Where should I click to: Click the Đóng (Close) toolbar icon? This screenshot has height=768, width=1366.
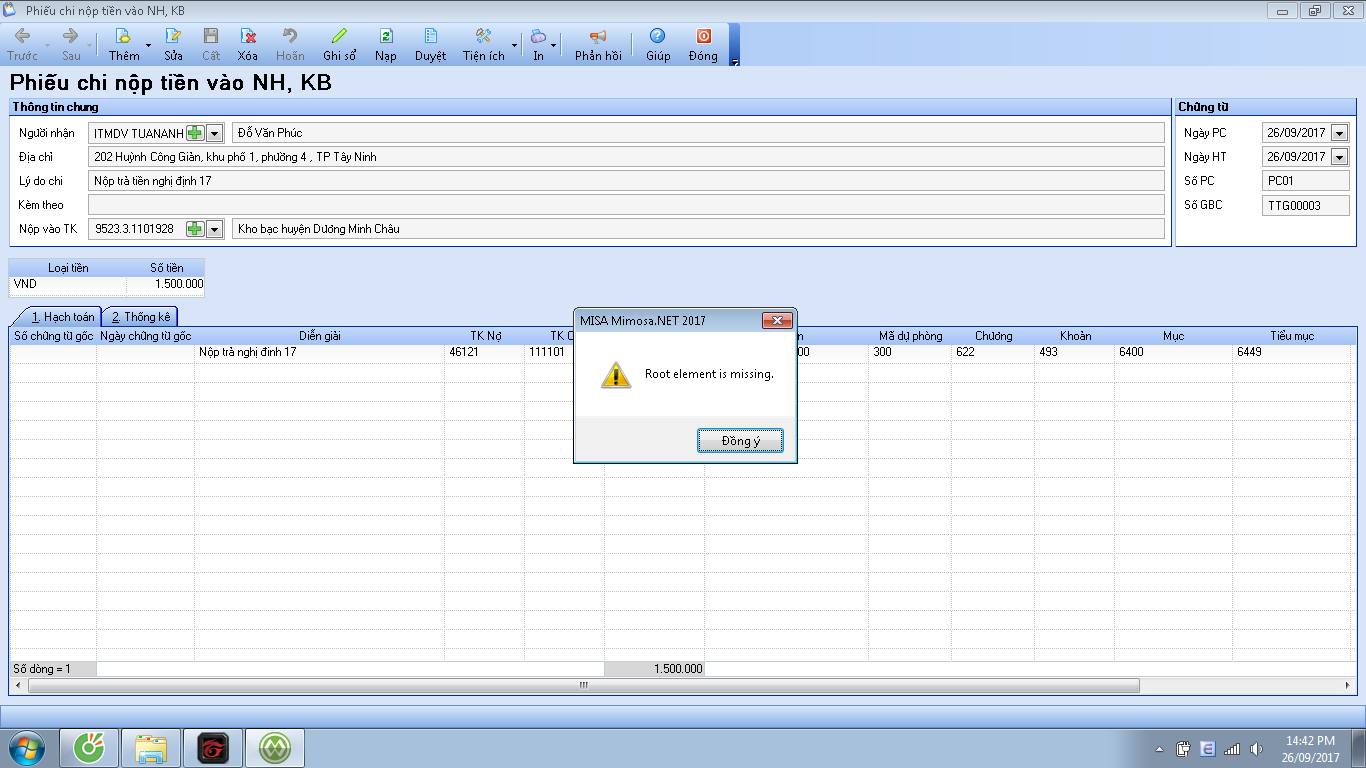point(703,36)
